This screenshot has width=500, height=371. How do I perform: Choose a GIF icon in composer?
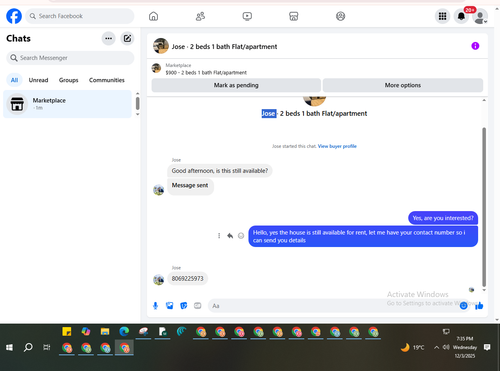point(198,306)
